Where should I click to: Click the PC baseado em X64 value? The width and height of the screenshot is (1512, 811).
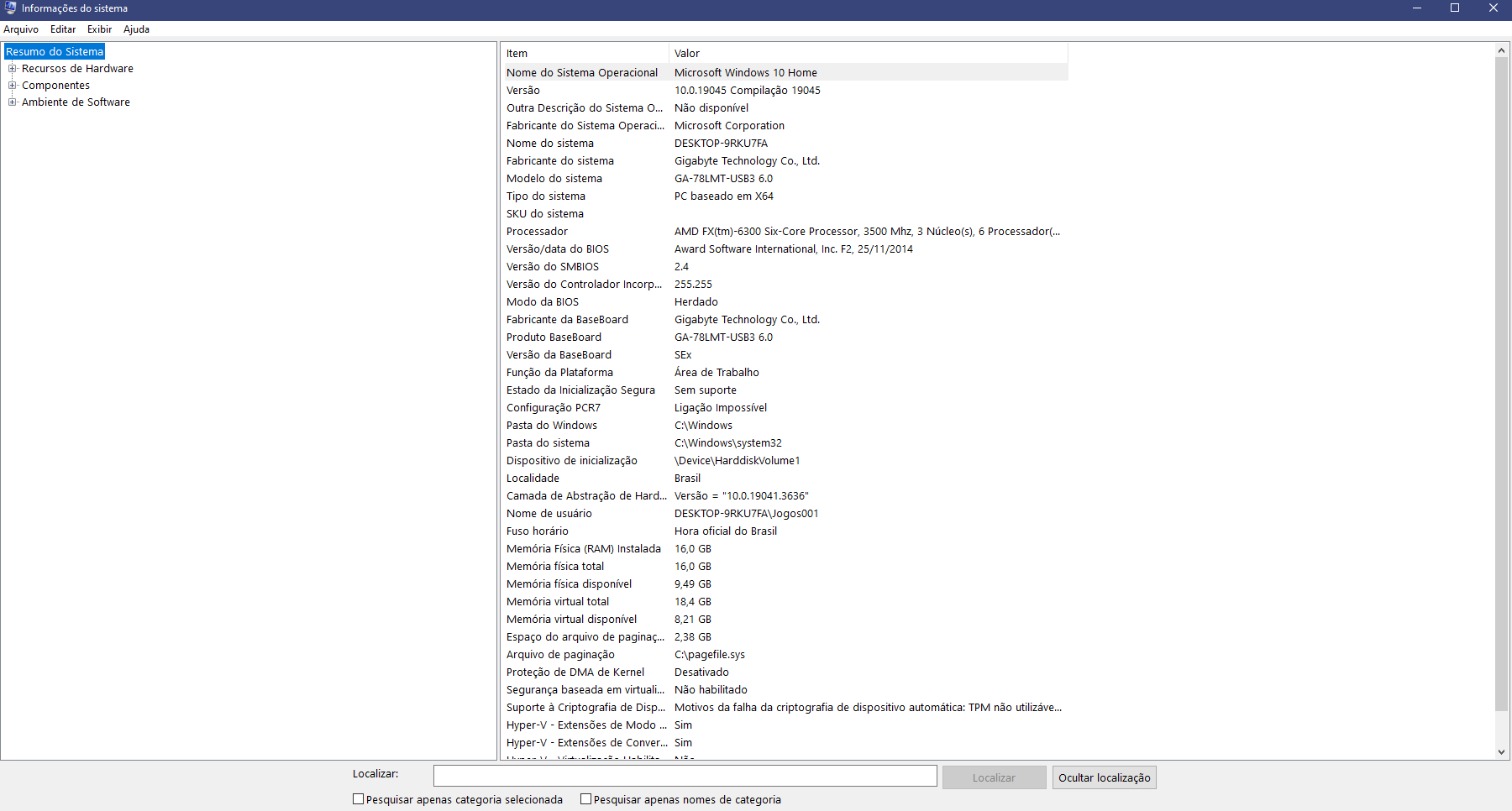pos(723,196)
